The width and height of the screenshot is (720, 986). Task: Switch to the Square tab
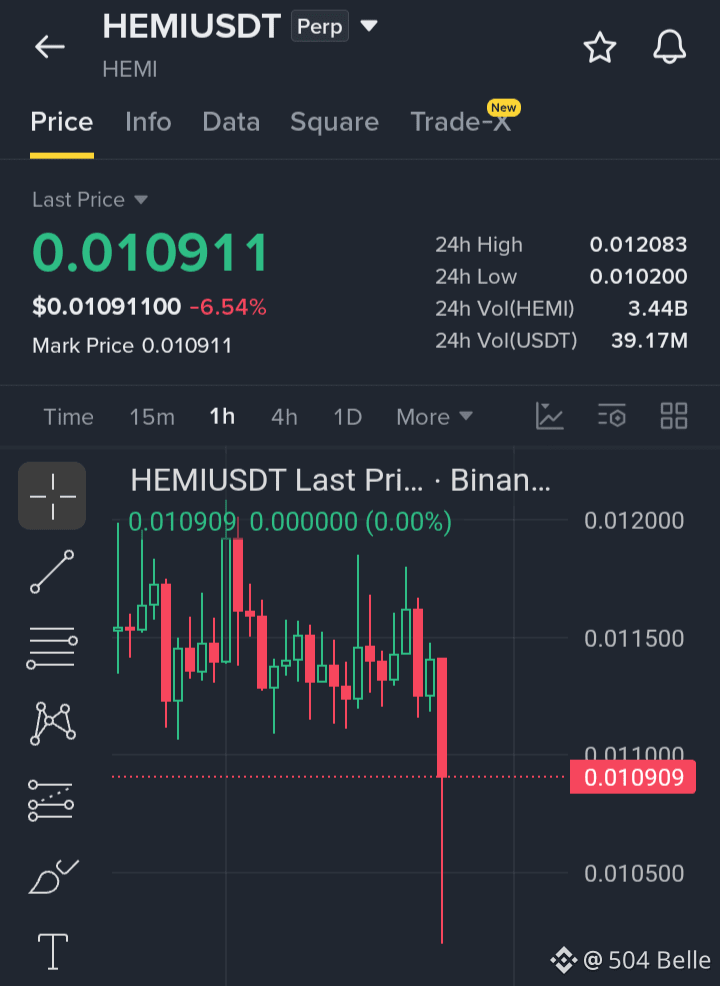[x=334, y=122]
